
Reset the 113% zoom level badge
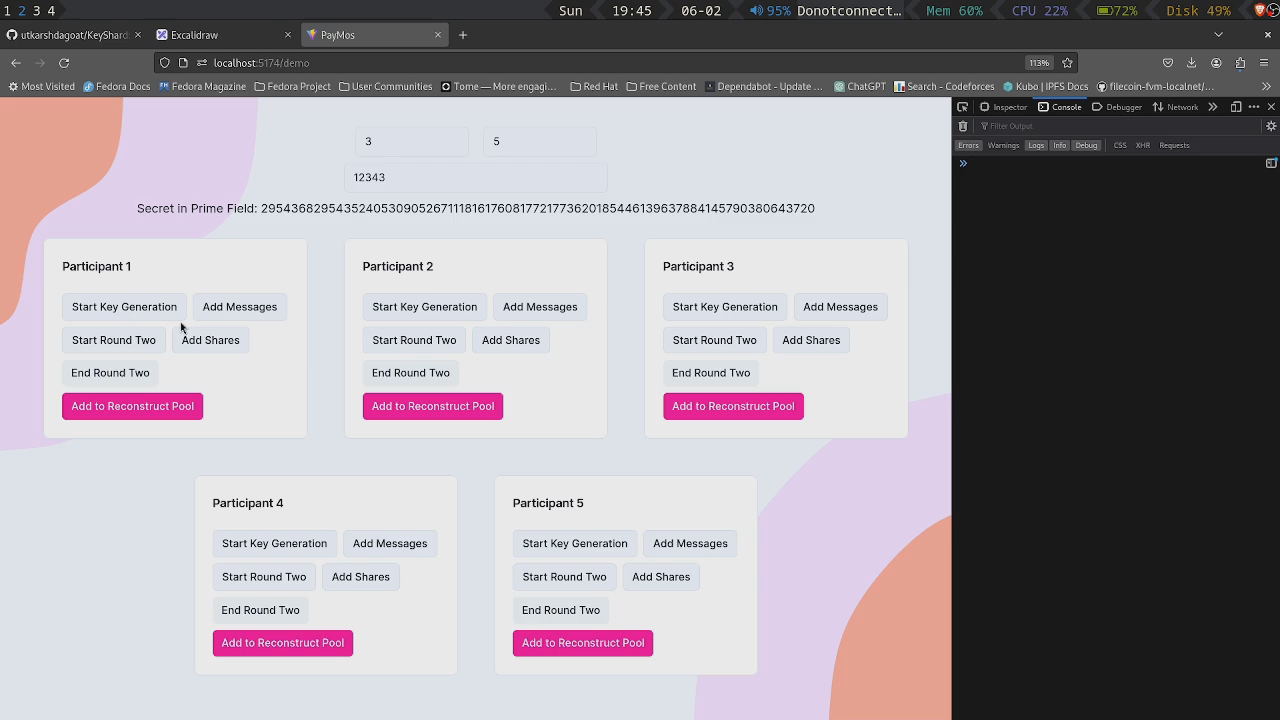tap(1039, 63)
